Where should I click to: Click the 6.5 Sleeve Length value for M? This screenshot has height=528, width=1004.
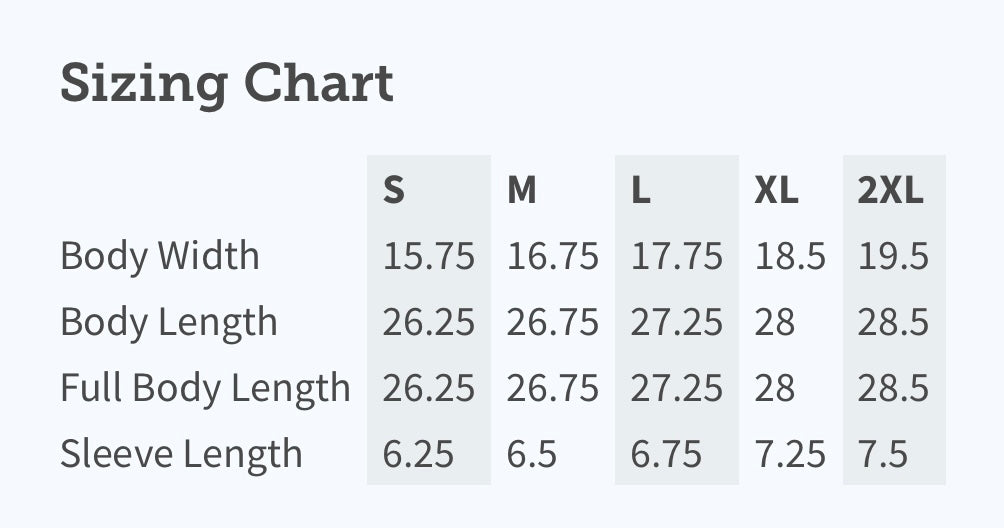531,454
